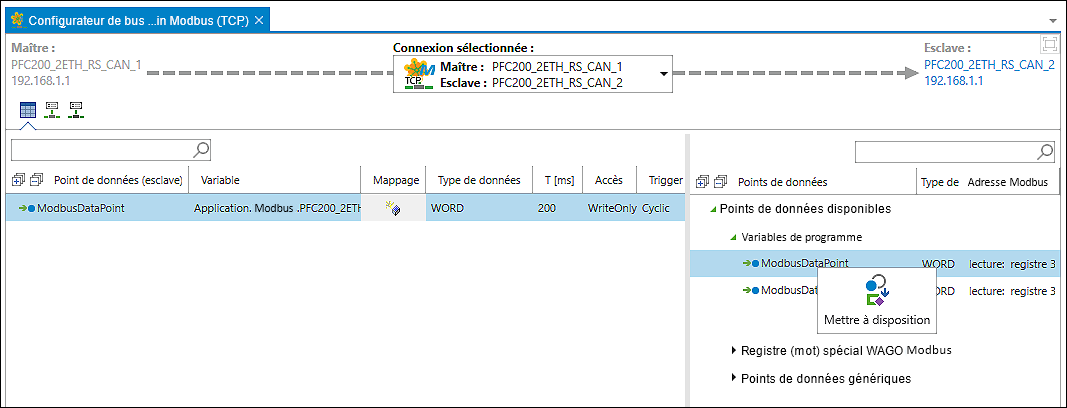Click the Type de column header on right
1067x408 pixels.
(x=940, y=182)
